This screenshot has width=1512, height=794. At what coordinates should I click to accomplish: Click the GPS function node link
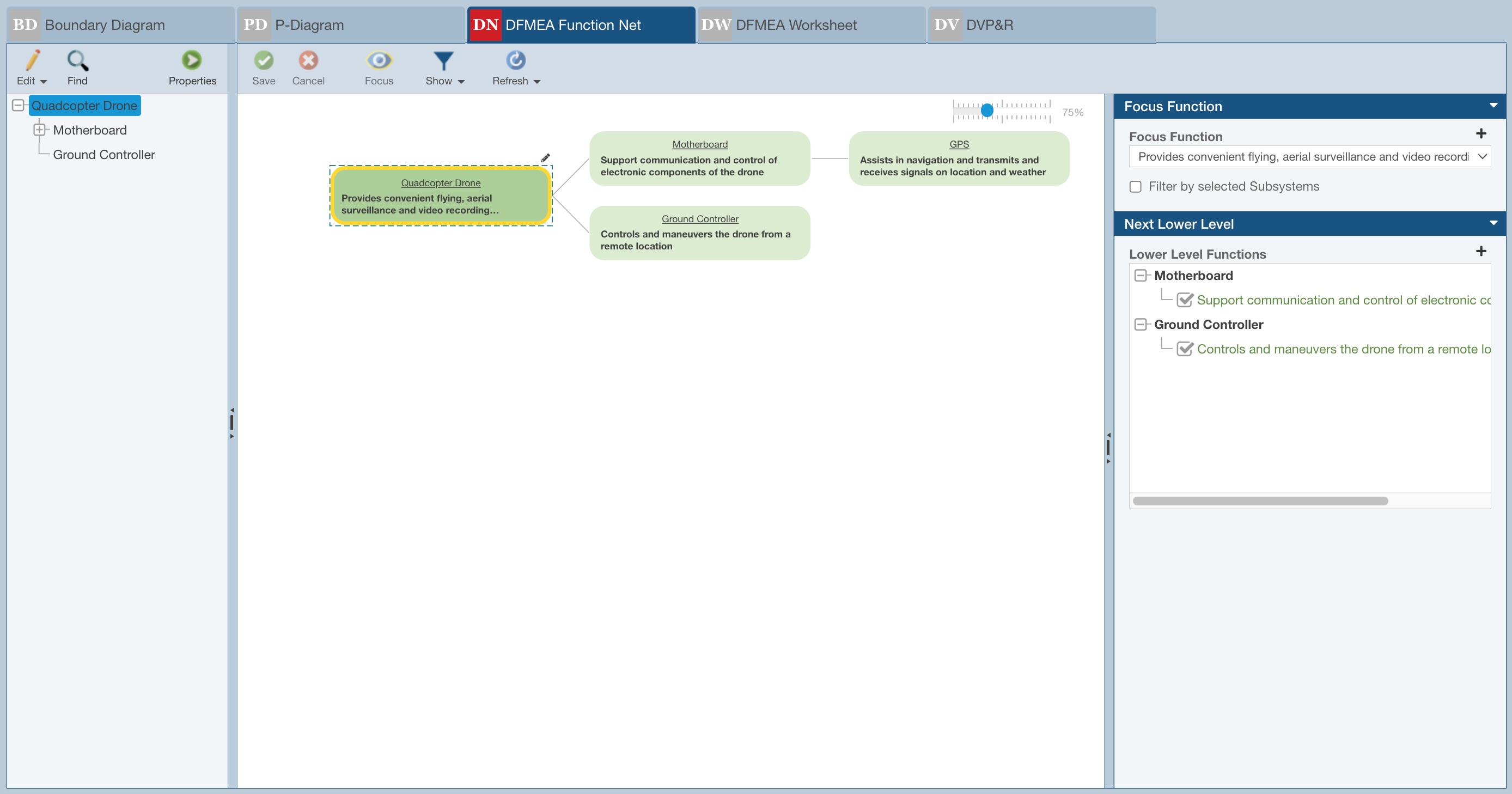tap(959, 144)
